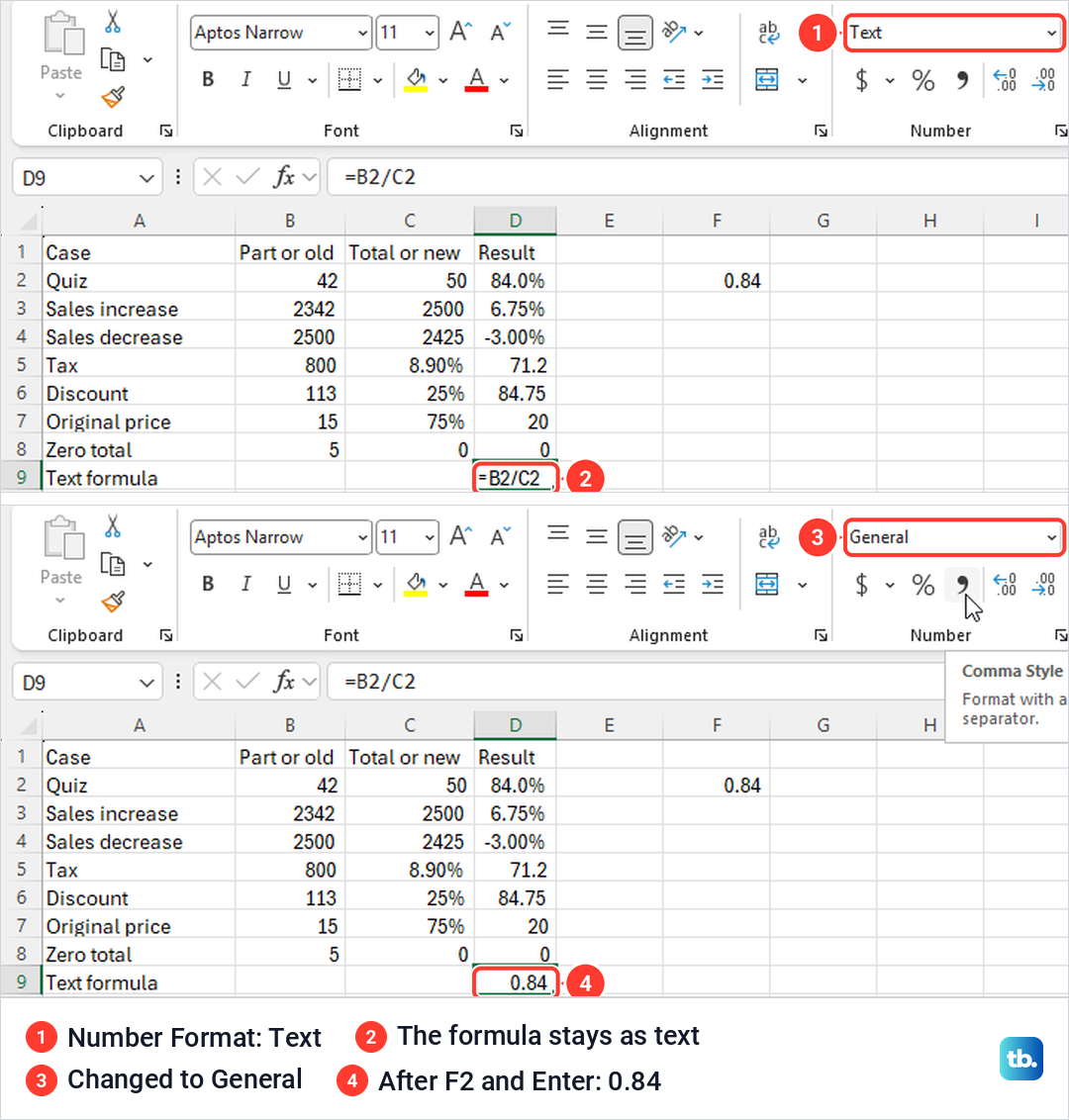Click Merge & Center in the General-format ribbon

767,584
